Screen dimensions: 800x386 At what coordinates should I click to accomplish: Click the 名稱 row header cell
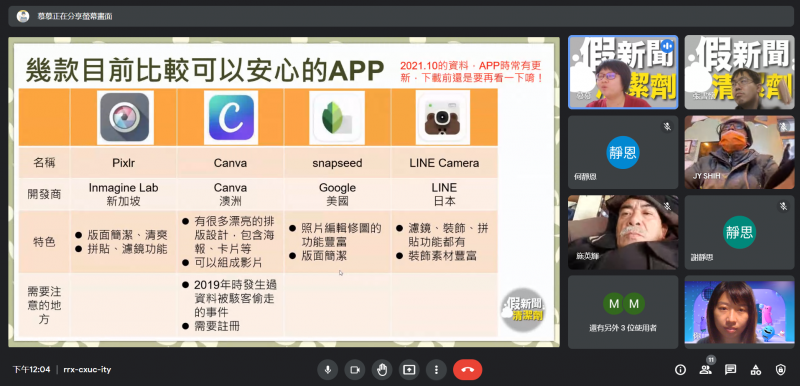click(44, 163)
